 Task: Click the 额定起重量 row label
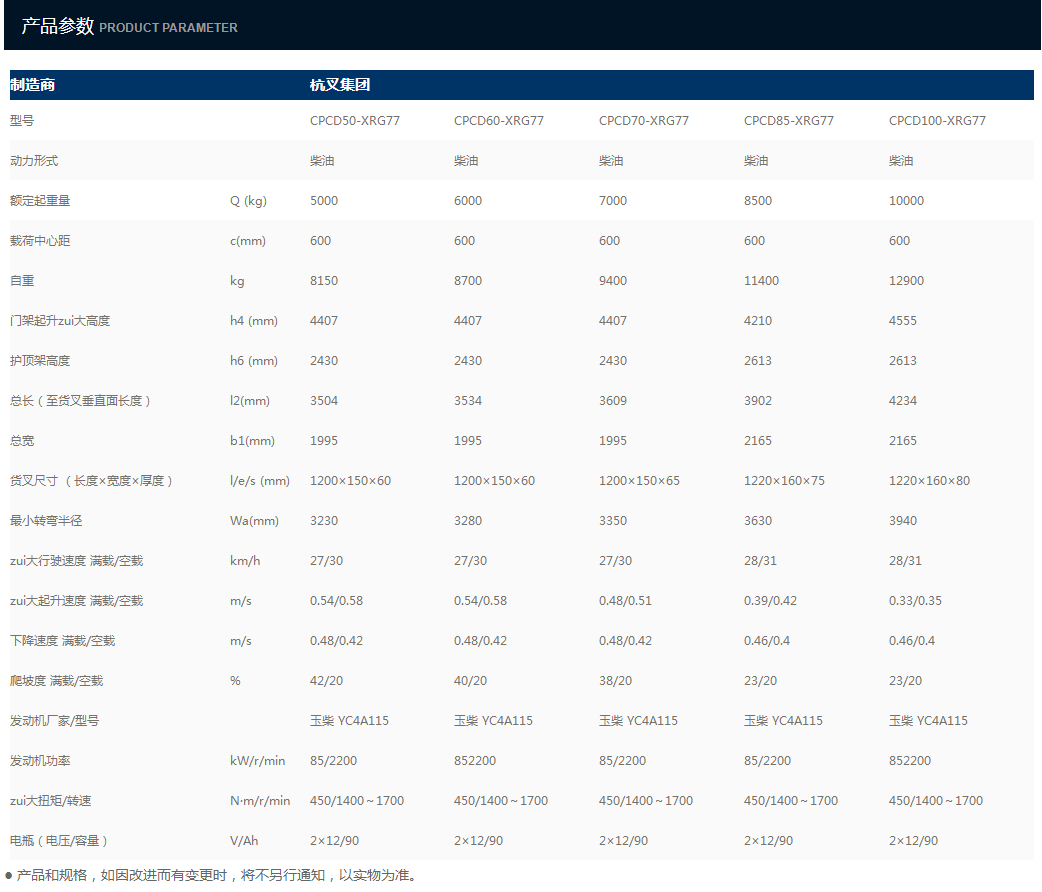coord(40,201)
